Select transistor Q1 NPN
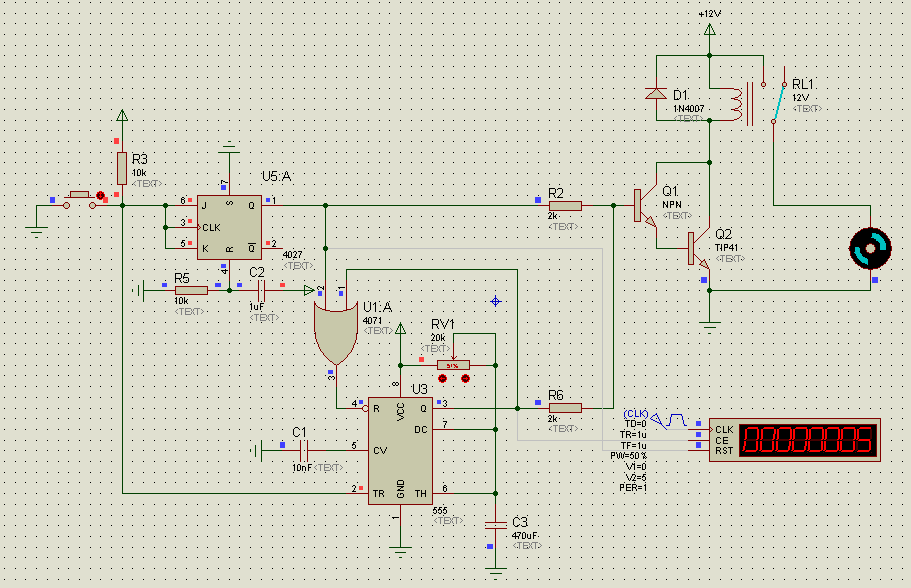The image size is (911, 588). (x=645, y=206)
